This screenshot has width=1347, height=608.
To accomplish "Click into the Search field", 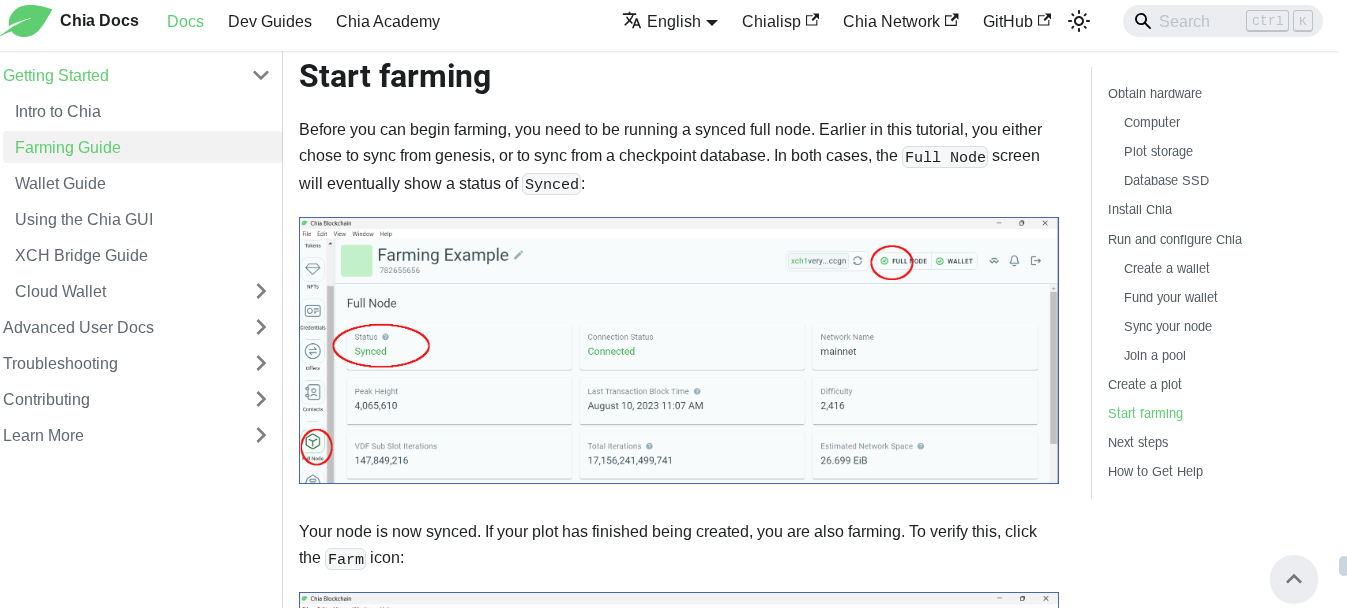I will click(1223, 21).
